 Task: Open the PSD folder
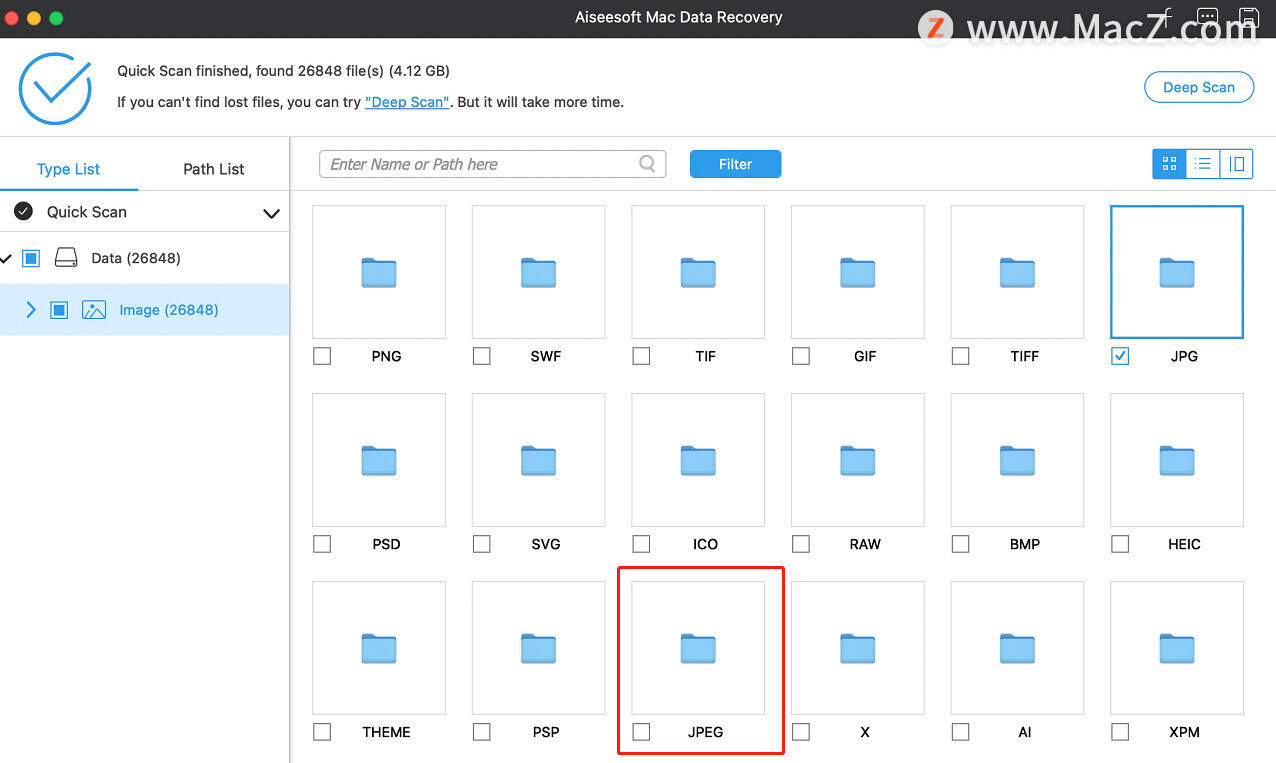pos(379,460)
